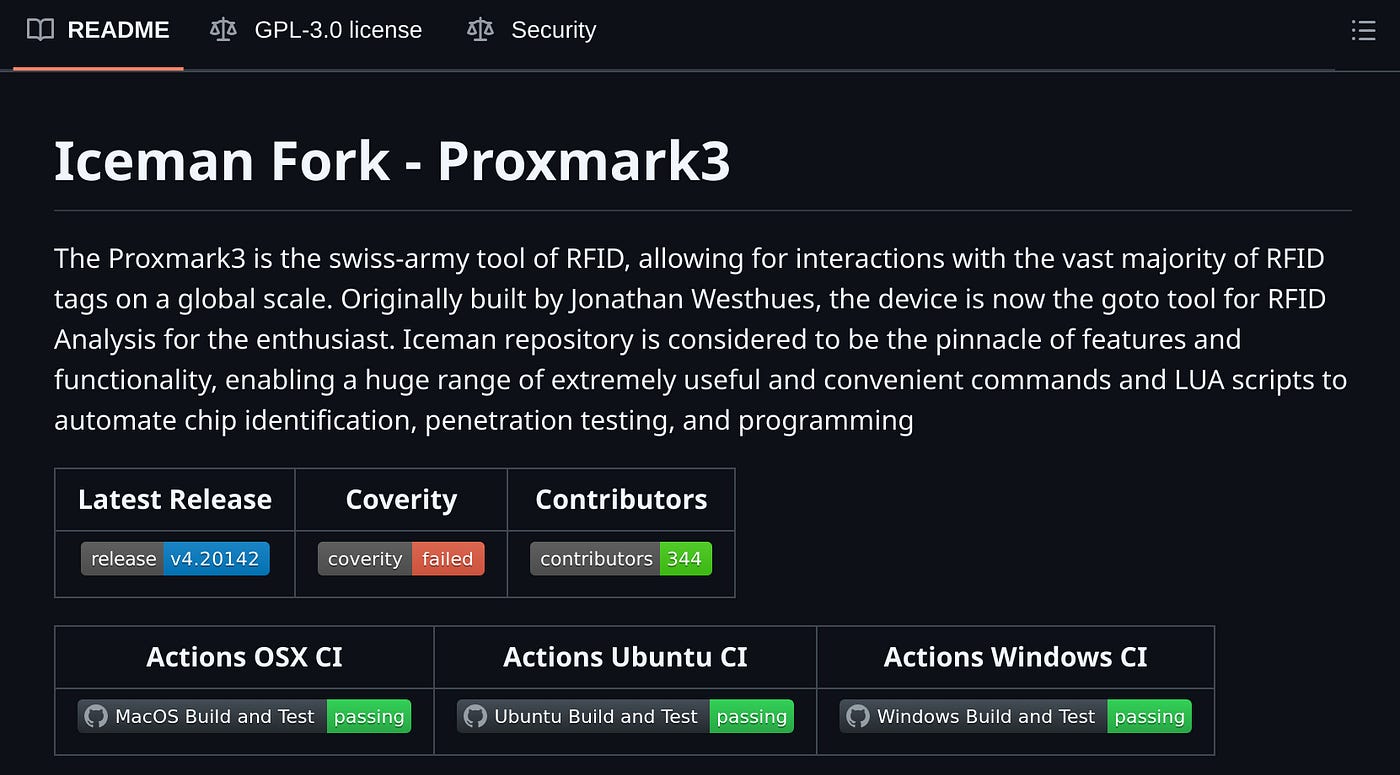
Task: Click 'penetration testing' in the description
Action: click(x=549, y=420)
